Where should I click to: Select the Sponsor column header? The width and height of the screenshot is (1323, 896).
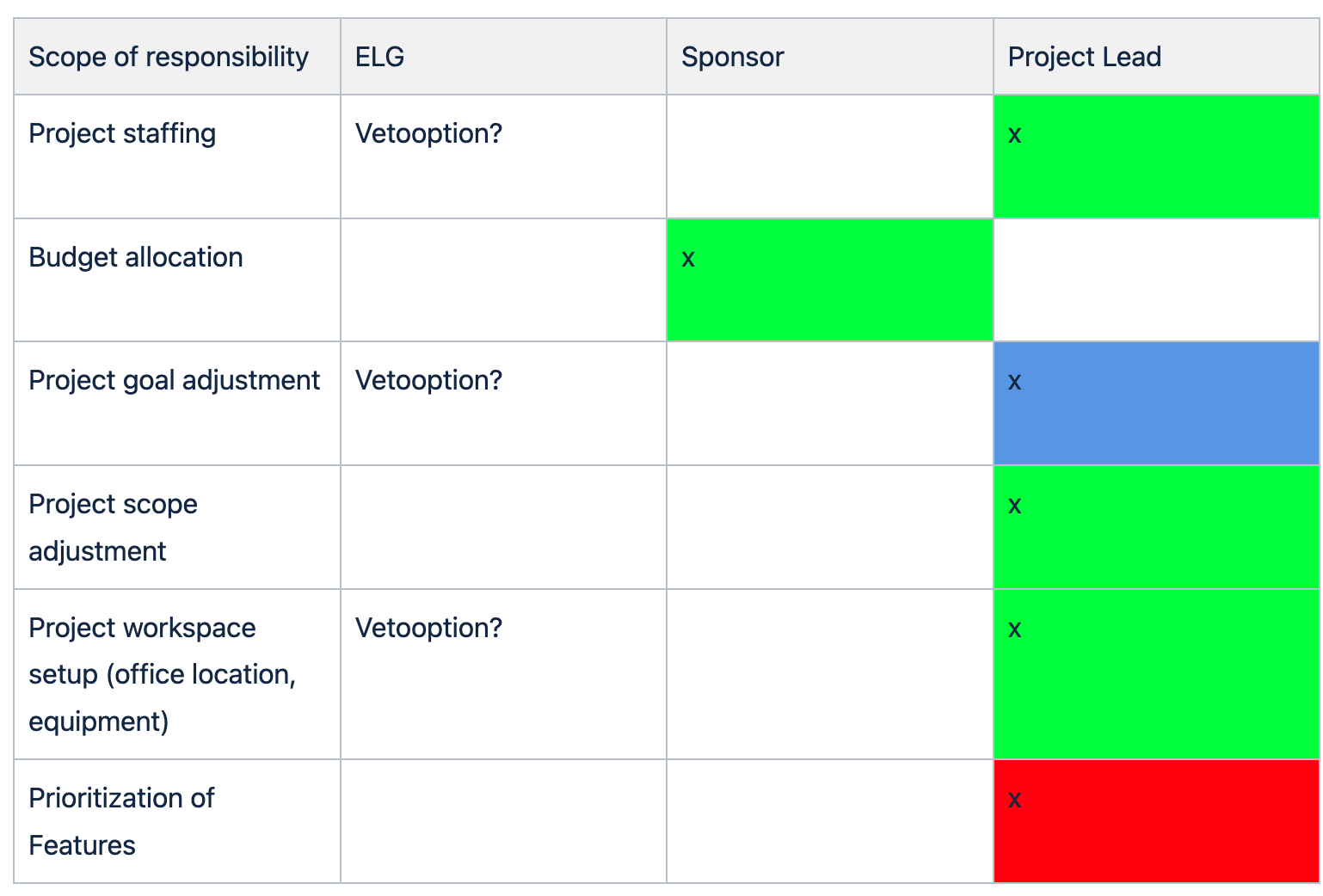point(732,57)
